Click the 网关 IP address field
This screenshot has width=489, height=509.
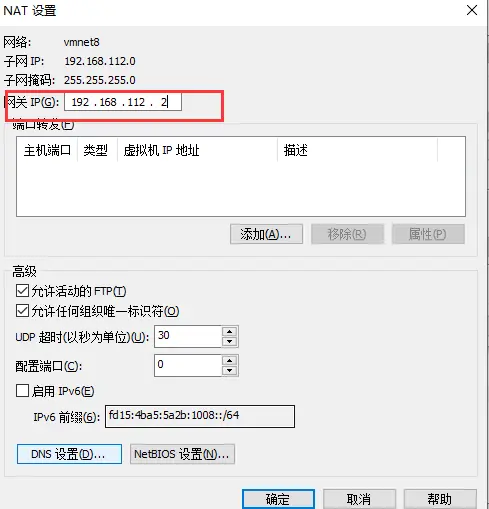[123, 102]
